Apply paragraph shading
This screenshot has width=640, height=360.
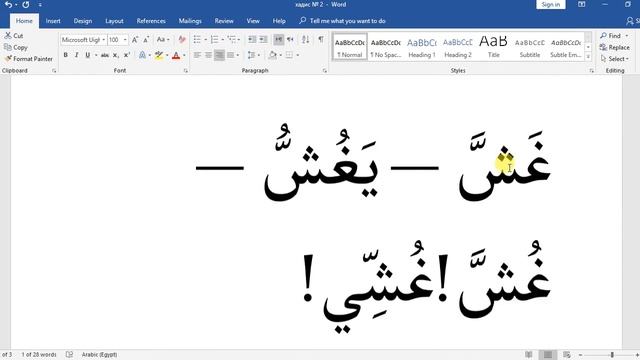272,55
